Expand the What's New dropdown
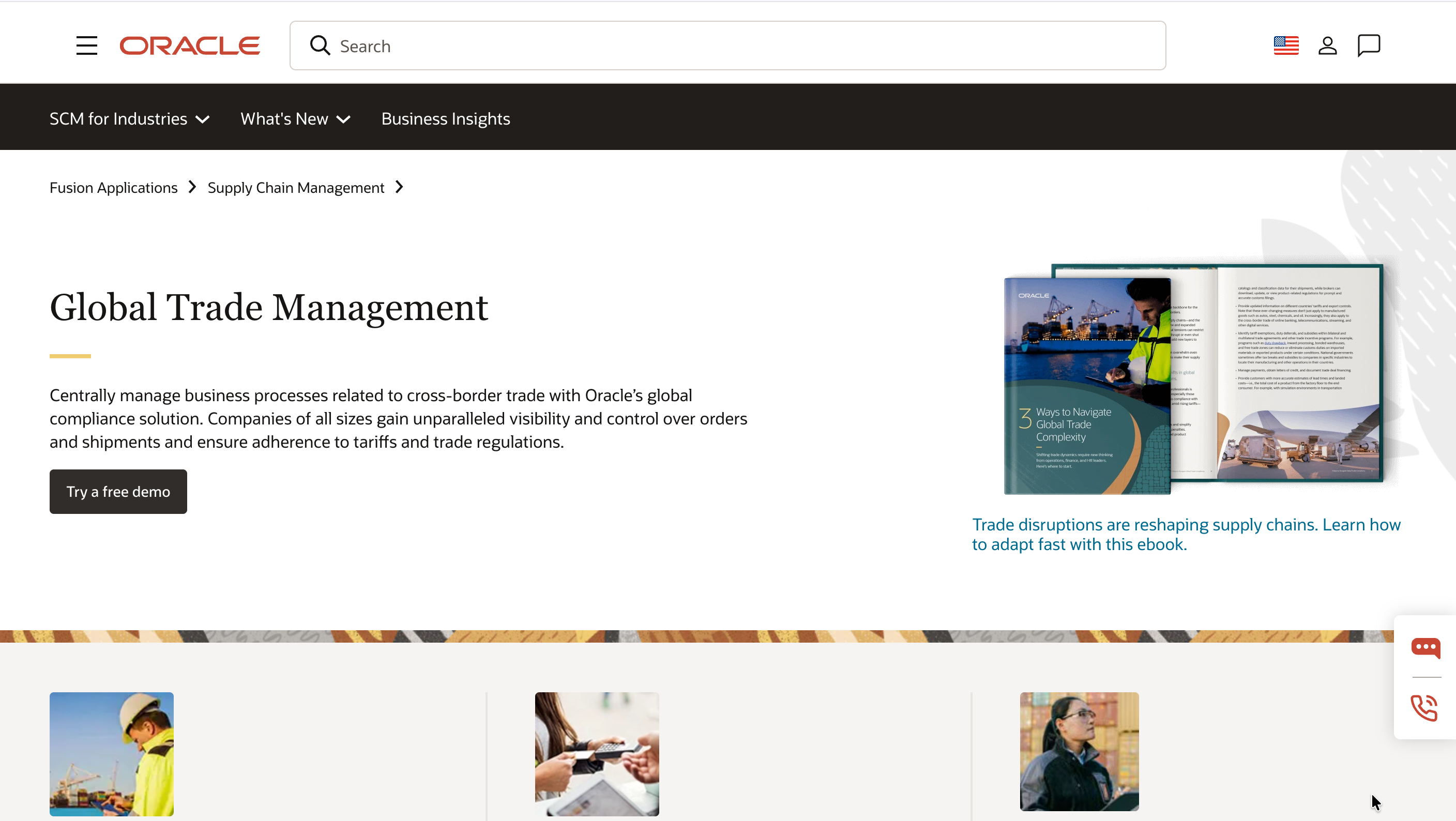Viewport: 1456px width, 821px height. click(296, 119)
